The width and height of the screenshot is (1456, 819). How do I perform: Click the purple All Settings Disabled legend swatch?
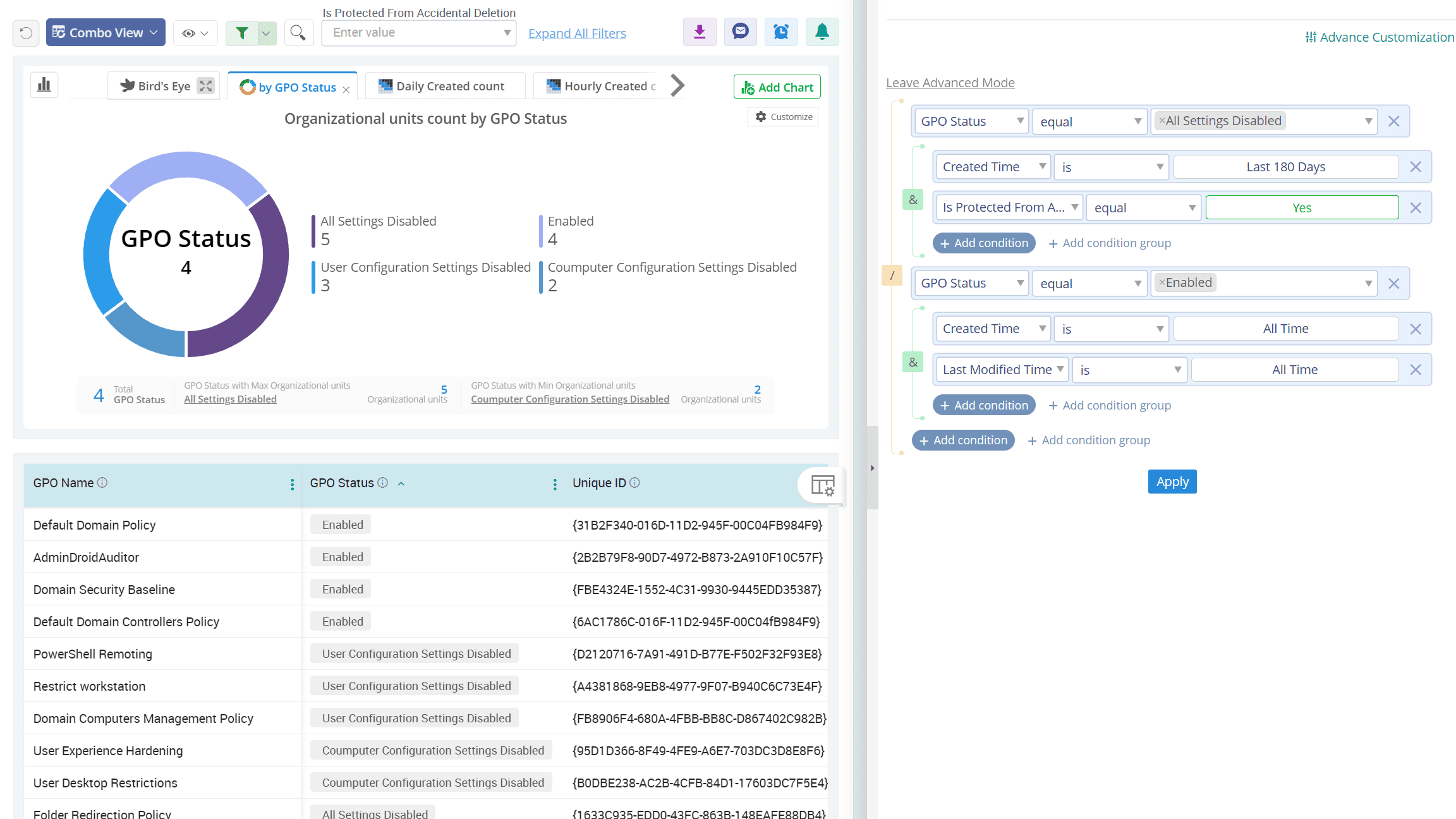click(x=313, y=231)
